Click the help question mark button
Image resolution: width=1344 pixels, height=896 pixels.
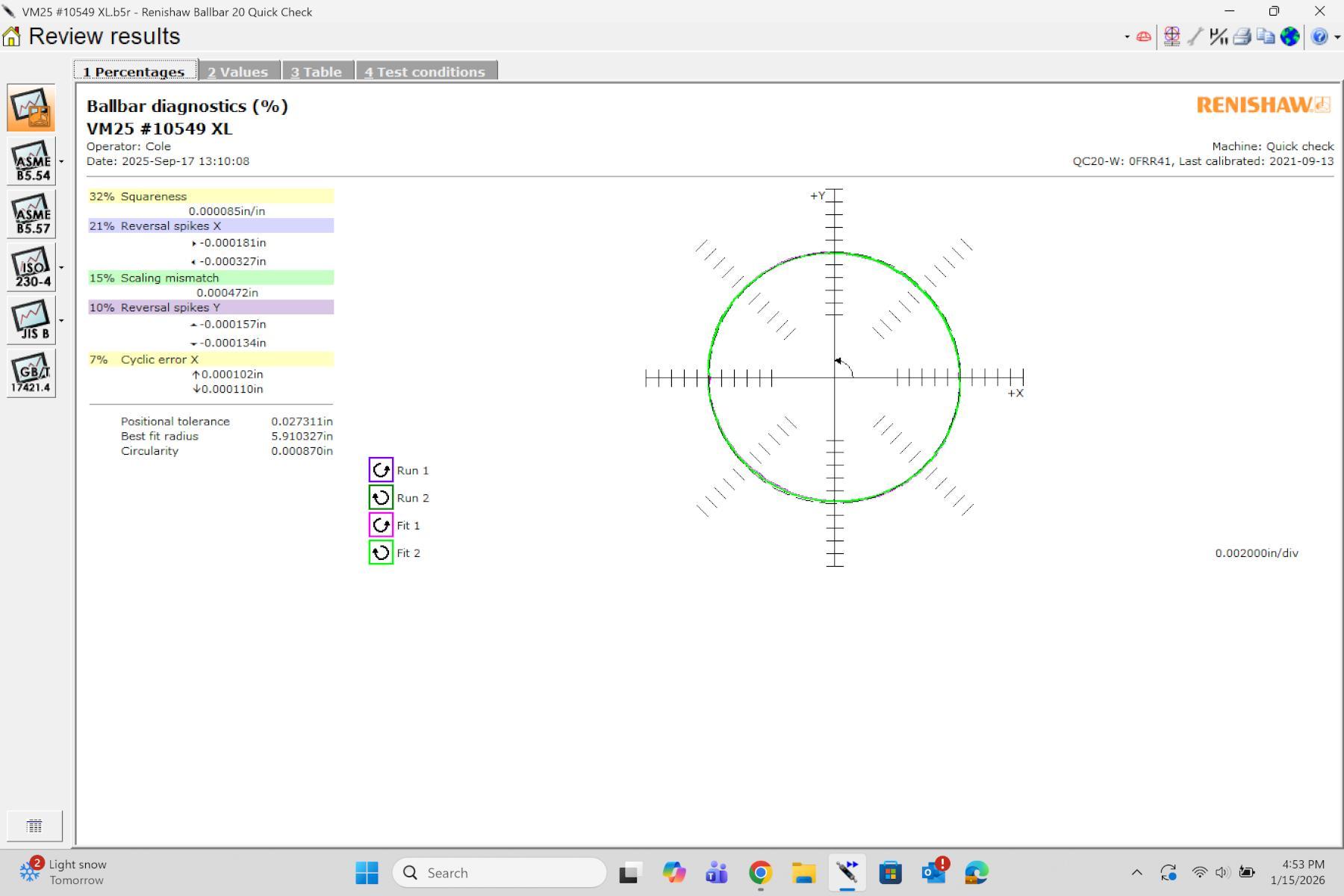click(1319, 37)
